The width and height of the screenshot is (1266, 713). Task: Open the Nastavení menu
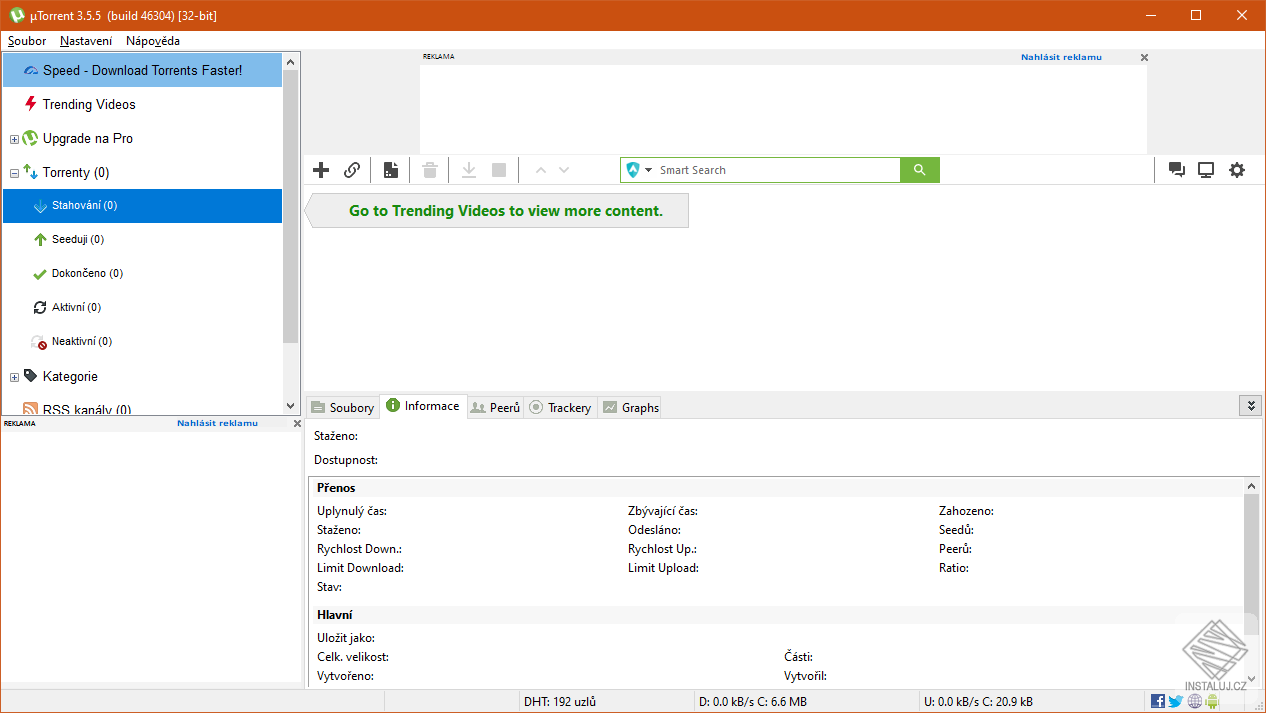point(85,41)
